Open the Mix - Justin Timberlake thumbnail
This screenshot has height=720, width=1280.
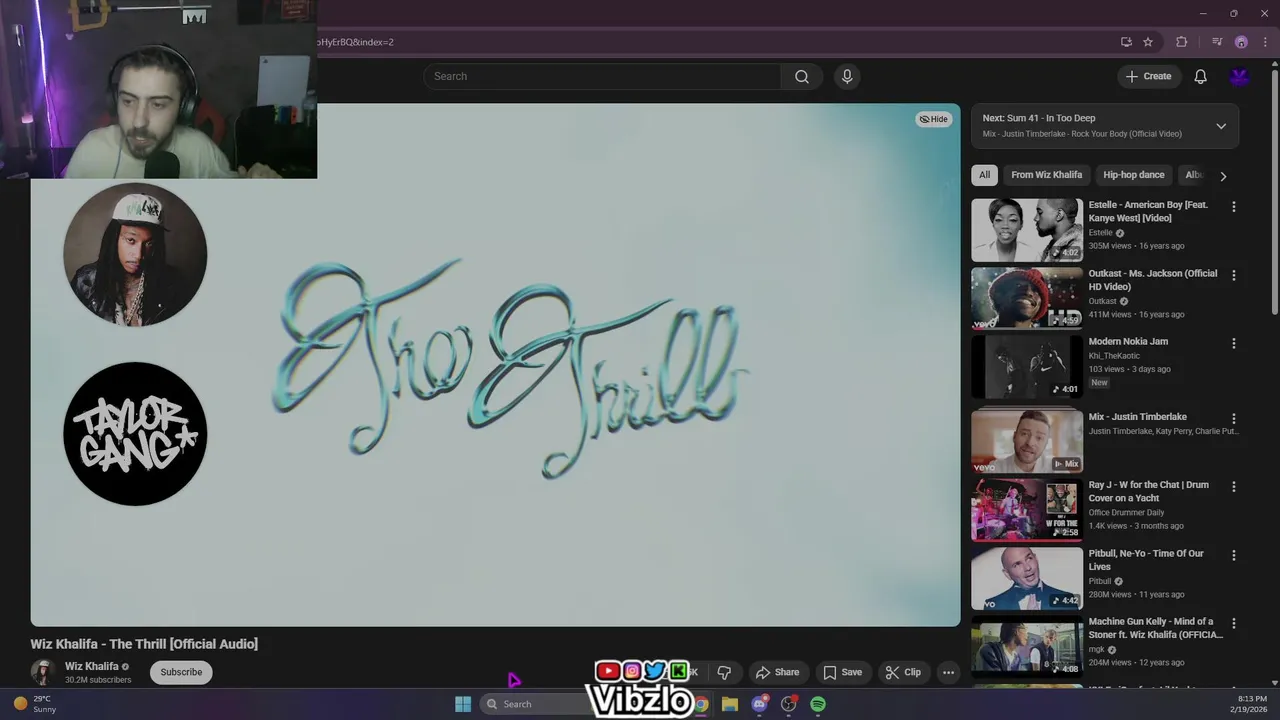click(x=1026, y=441)
